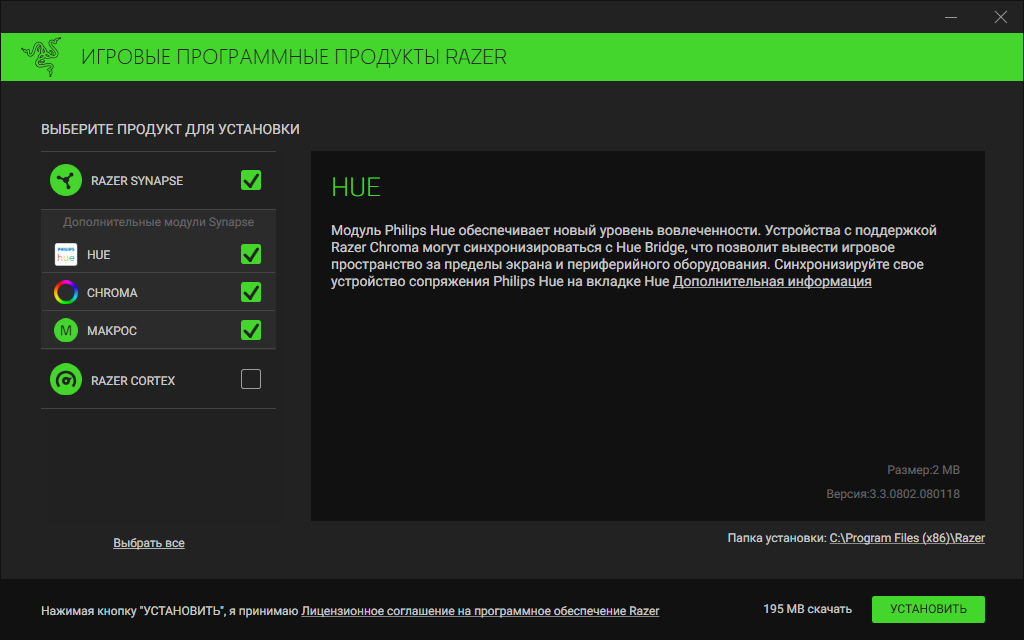Click the Выбрать все link

(149, 543)
